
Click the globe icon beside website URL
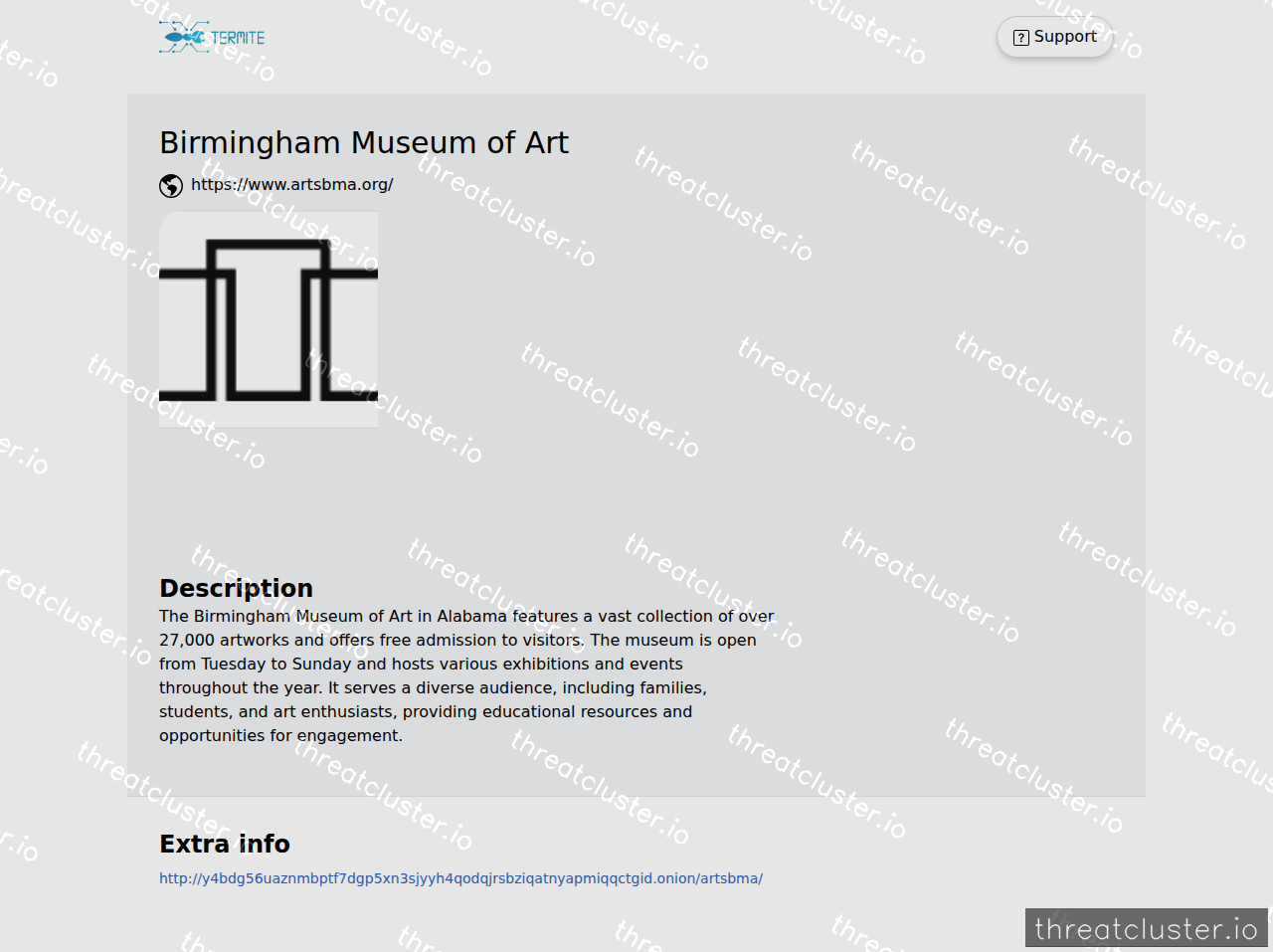pos(171,186)
